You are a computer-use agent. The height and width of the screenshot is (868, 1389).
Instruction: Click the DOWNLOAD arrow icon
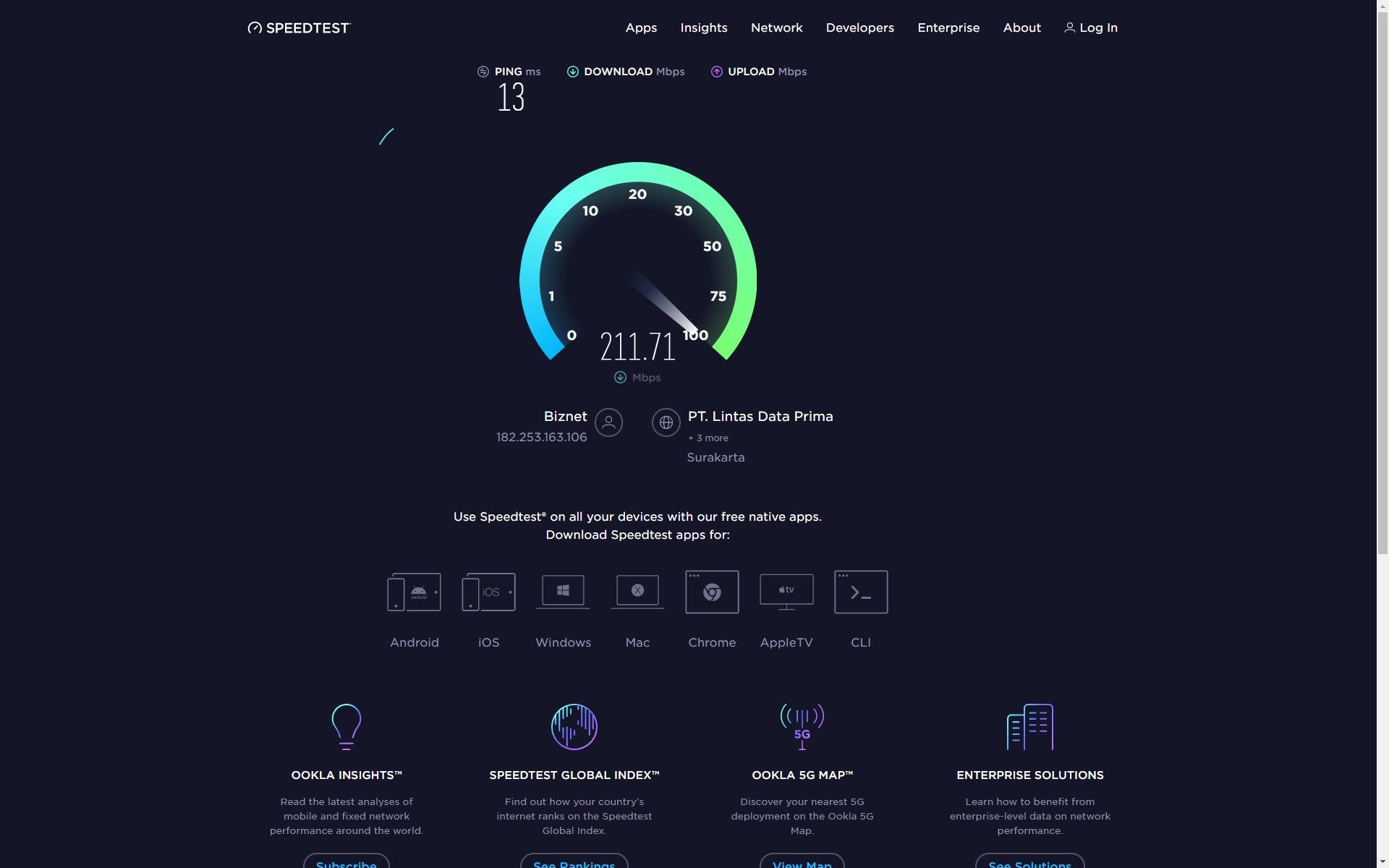[572, 72]
